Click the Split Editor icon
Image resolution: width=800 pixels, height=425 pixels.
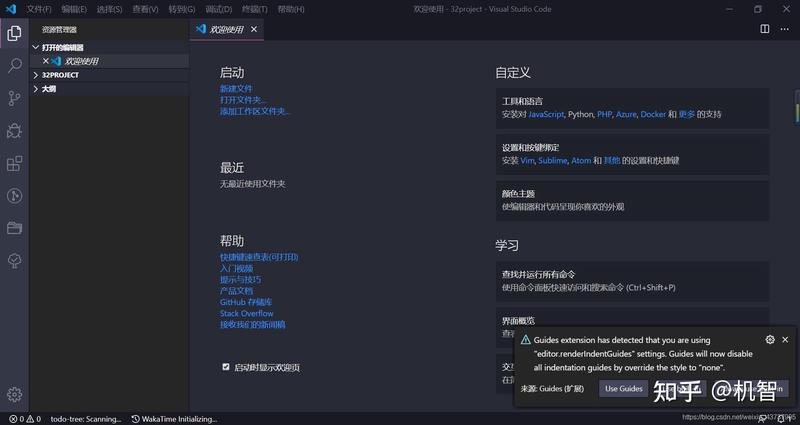(764, 29)
